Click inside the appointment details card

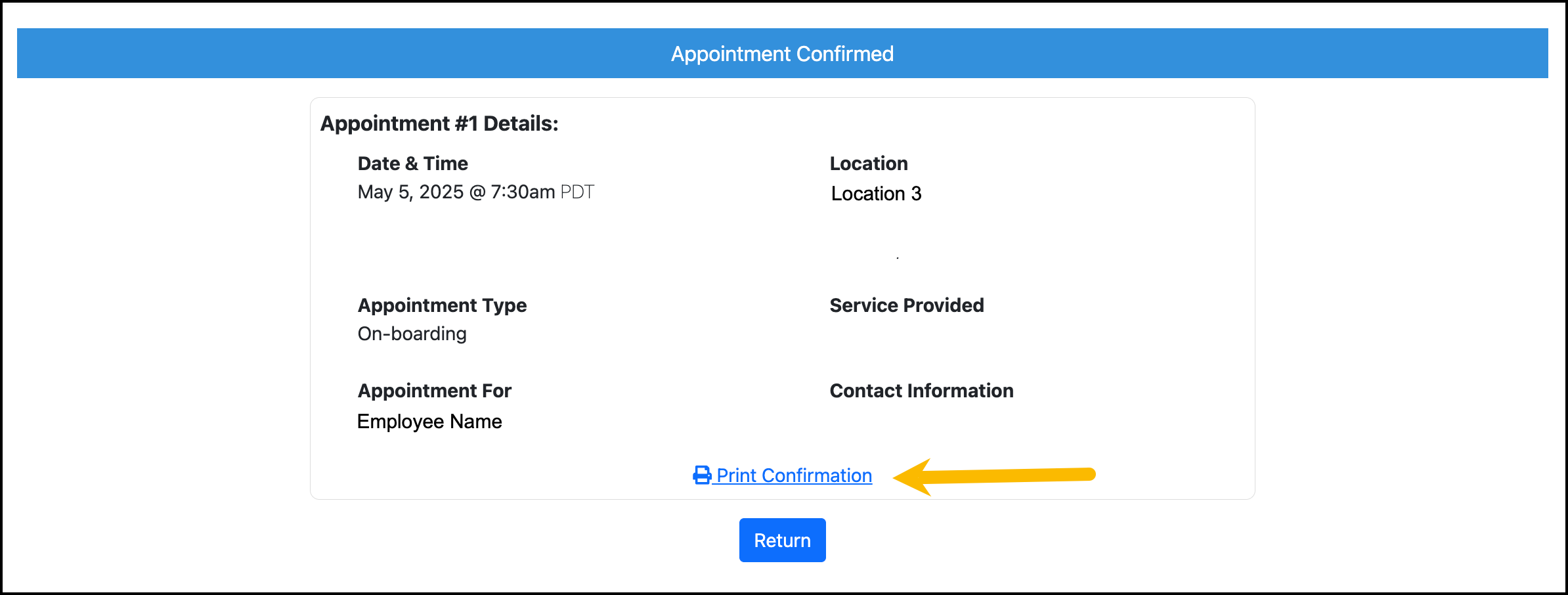(657, 263)
